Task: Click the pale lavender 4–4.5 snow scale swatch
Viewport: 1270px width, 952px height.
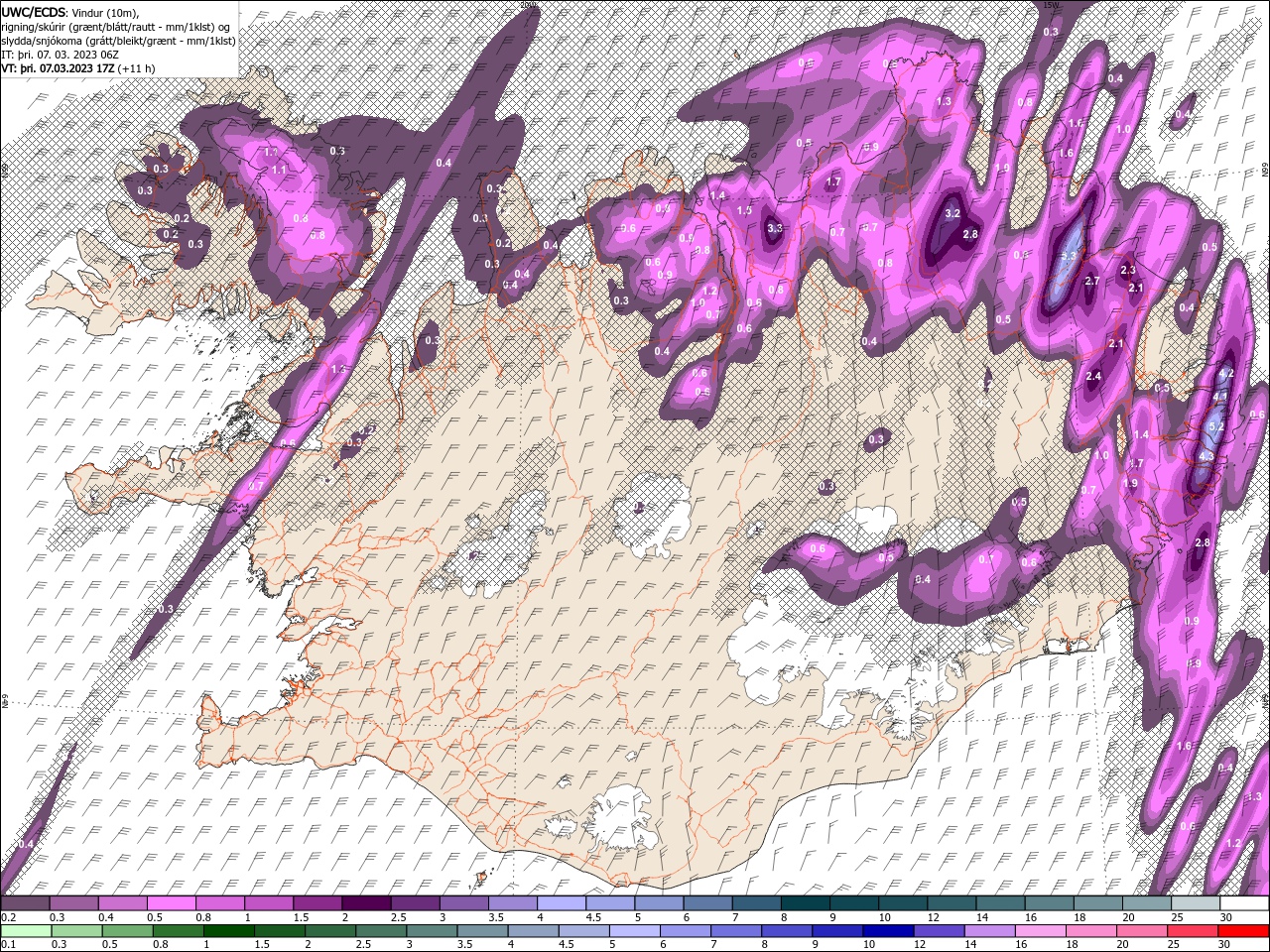Action: (562, 903)
